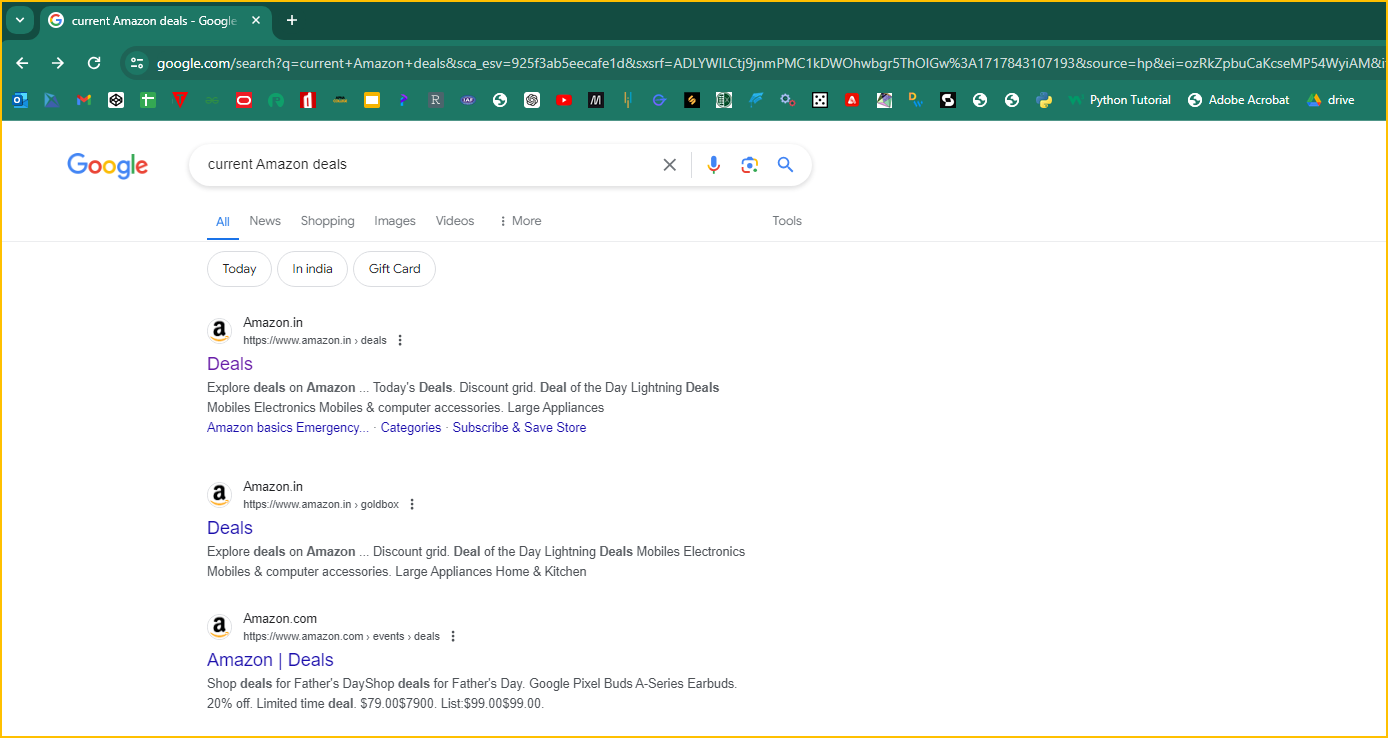
Task: Click the voice search microphone icon
Action: tap(713, 165)
